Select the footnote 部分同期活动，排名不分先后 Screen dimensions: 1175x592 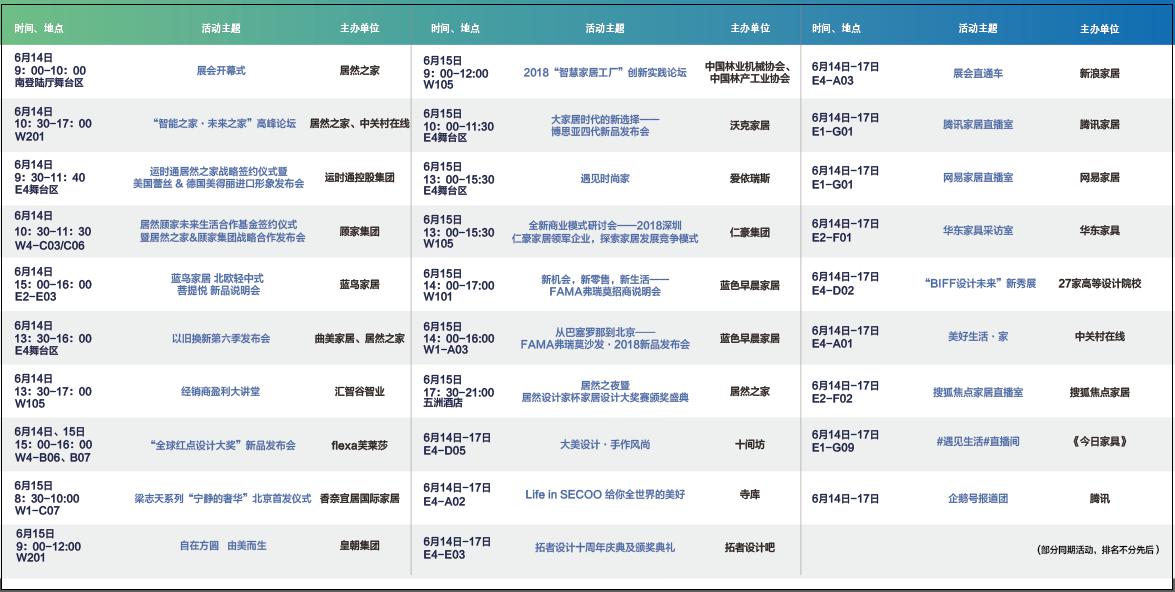coord(1099,550)
